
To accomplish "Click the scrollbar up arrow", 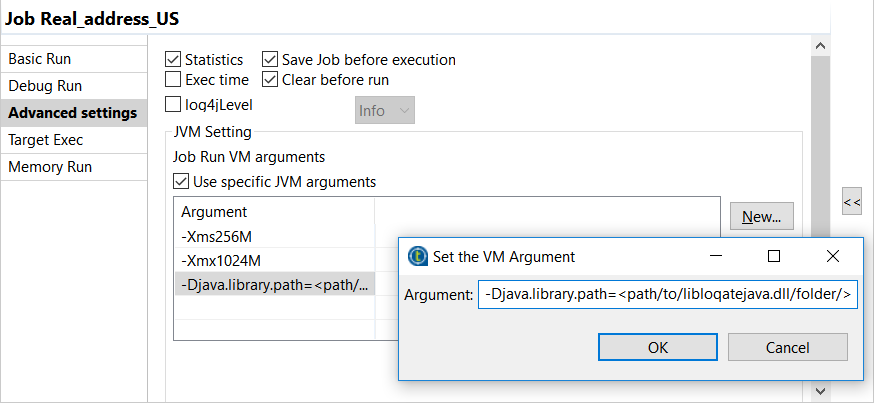I will point(820,46).
